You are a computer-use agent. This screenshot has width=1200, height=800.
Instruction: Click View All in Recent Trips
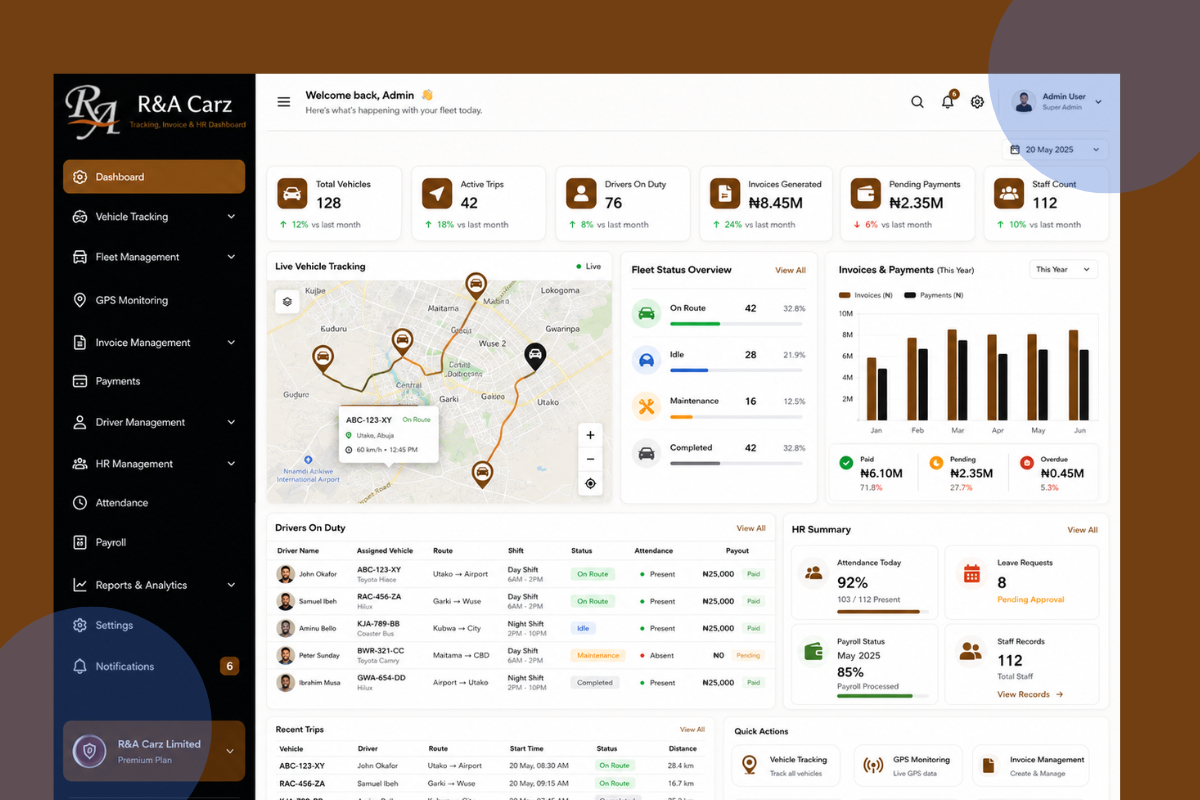(692, 730)
